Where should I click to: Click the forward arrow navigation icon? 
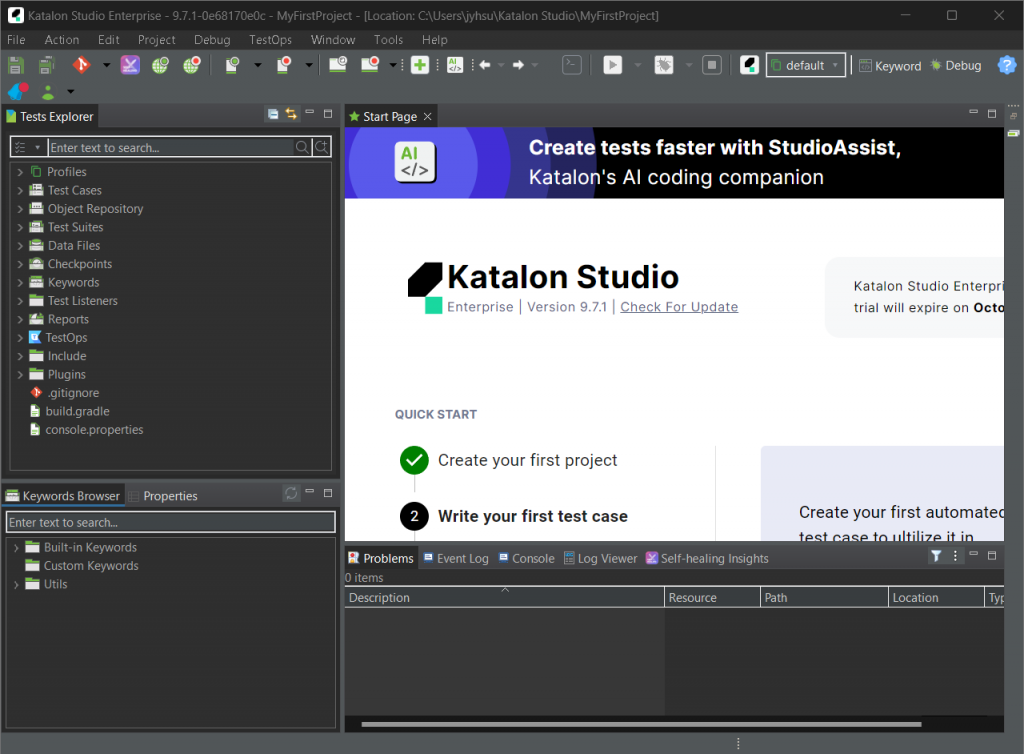click(x=518, y=65)
